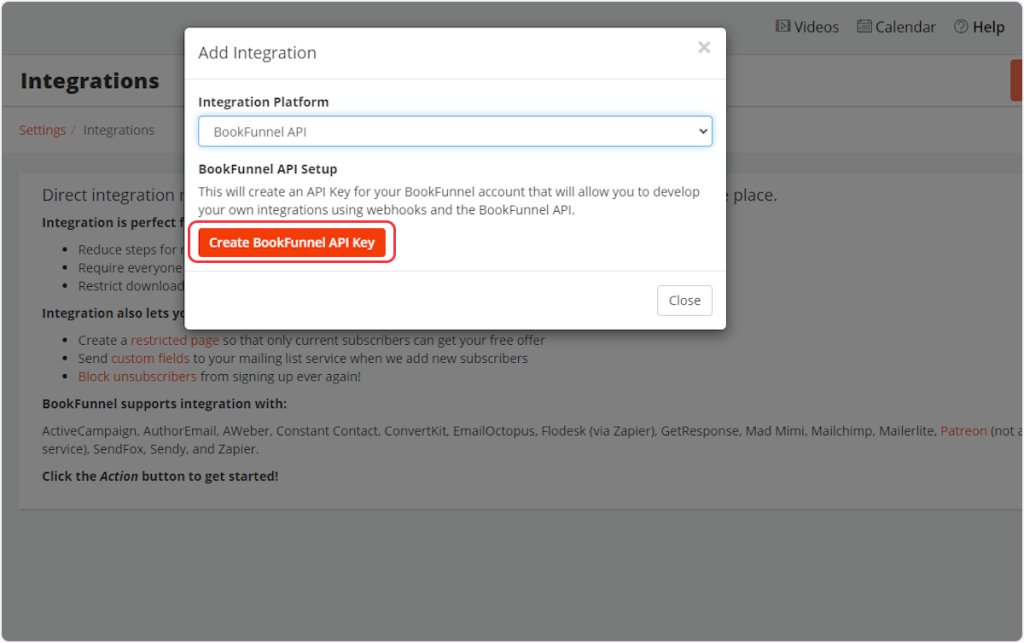
Task: Click the Help question mark icon
Action: coord(961,27)
